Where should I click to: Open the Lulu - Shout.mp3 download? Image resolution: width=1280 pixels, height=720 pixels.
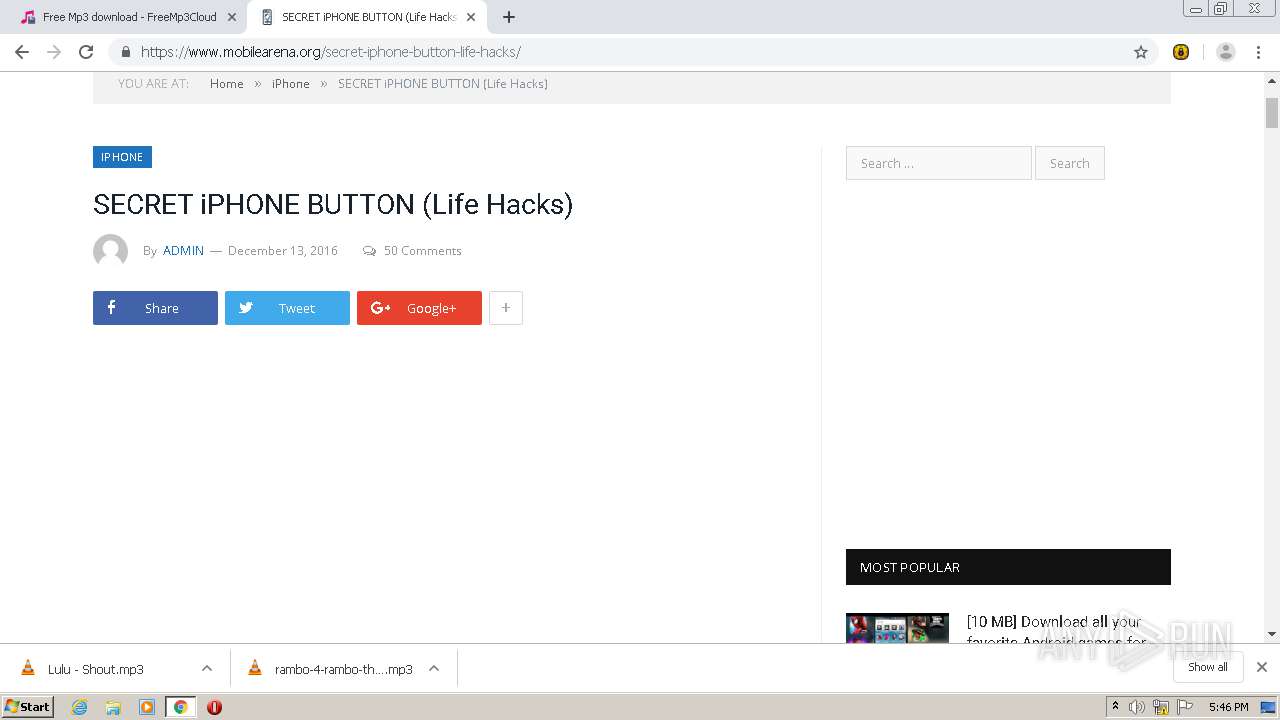coord(96,669)
